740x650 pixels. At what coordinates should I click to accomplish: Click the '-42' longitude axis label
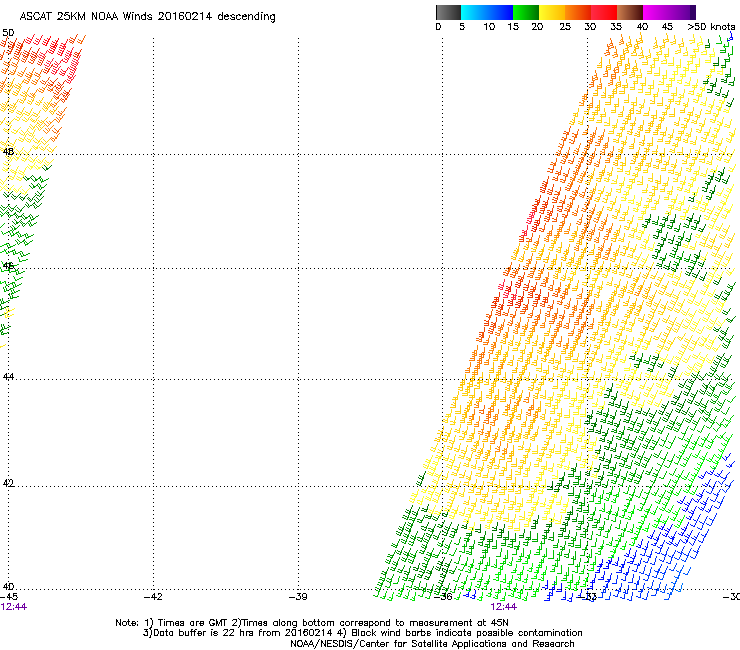(x=153, y=597)
